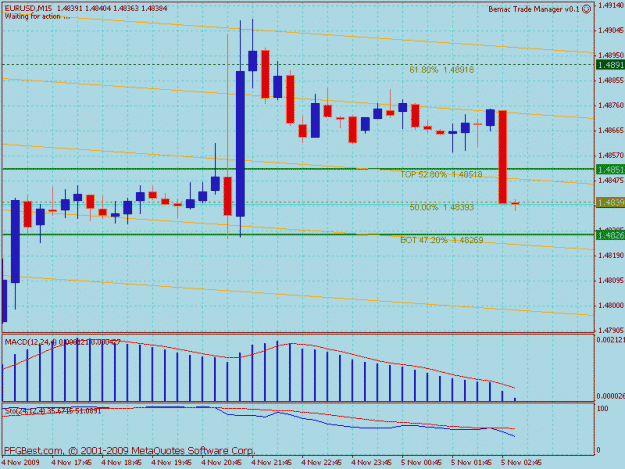Click the green 1.4826 price tag
The image size is (625, 469).
tap(611, 235)
